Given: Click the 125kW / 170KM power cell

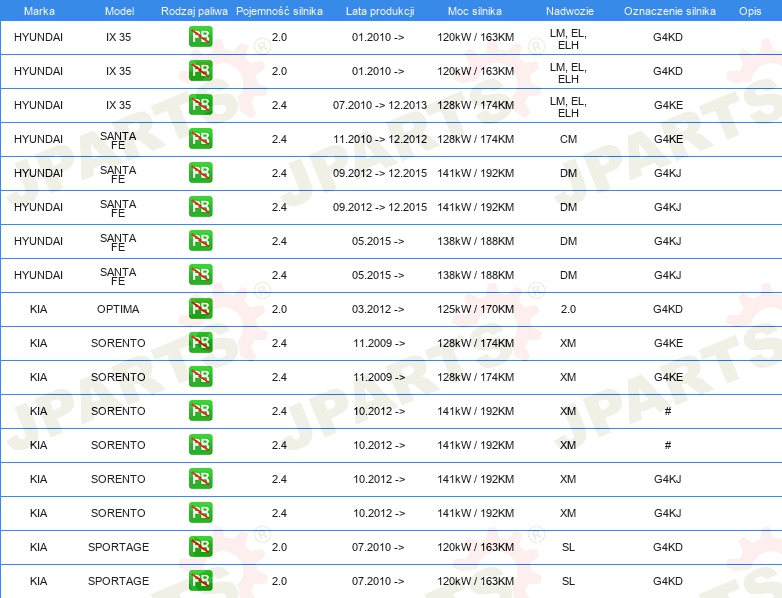Looking at the screenshot, I should (475, 309).
